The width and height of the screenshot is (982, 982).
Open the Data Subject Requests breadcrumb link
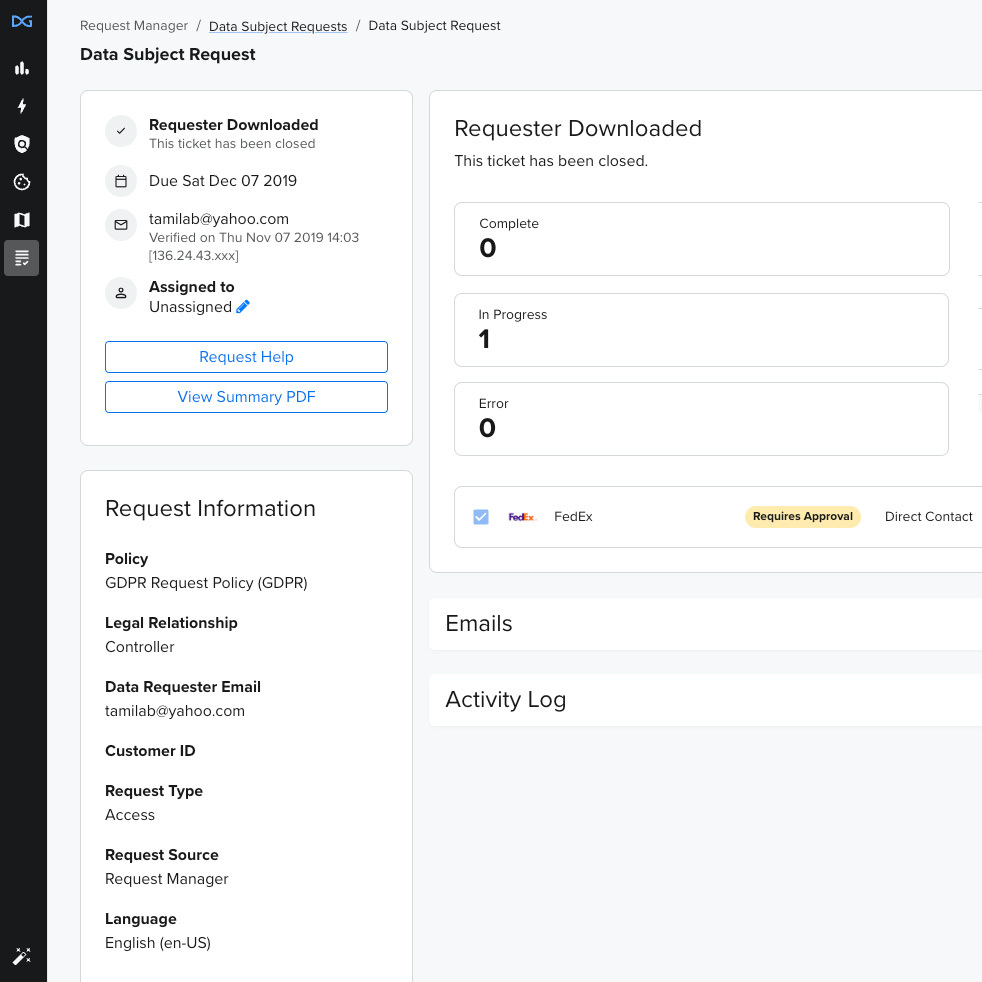point(277,25)
